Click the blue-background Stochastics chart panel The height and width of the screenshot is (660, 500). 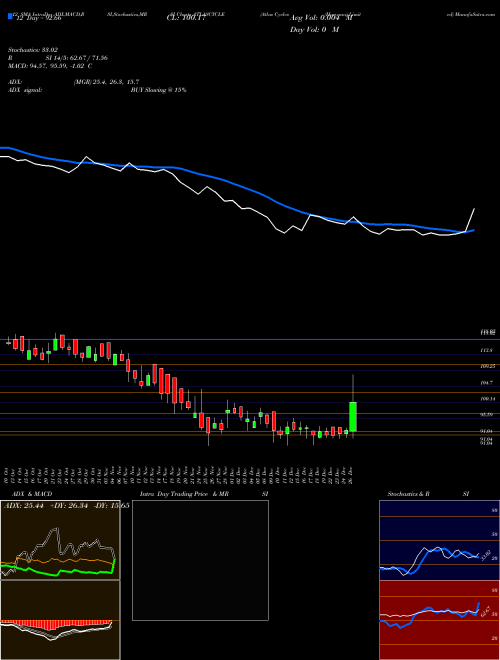pyautogui.click(x=439, y=540)
